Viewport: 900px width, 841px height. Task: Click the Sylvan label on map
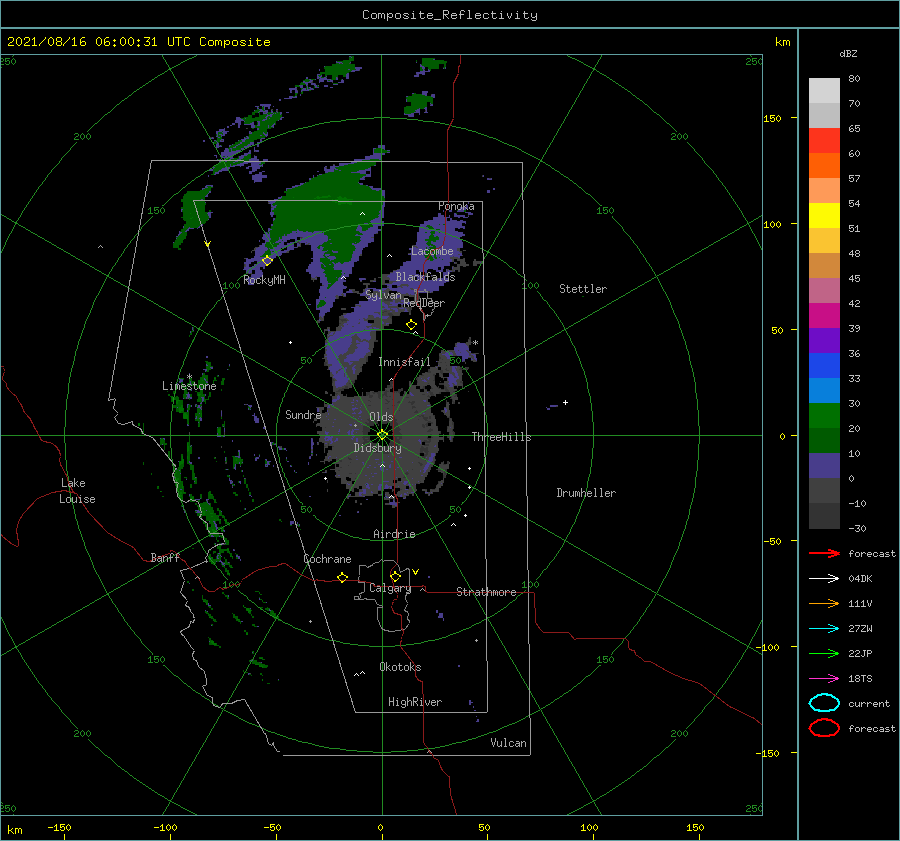[383, 295]
